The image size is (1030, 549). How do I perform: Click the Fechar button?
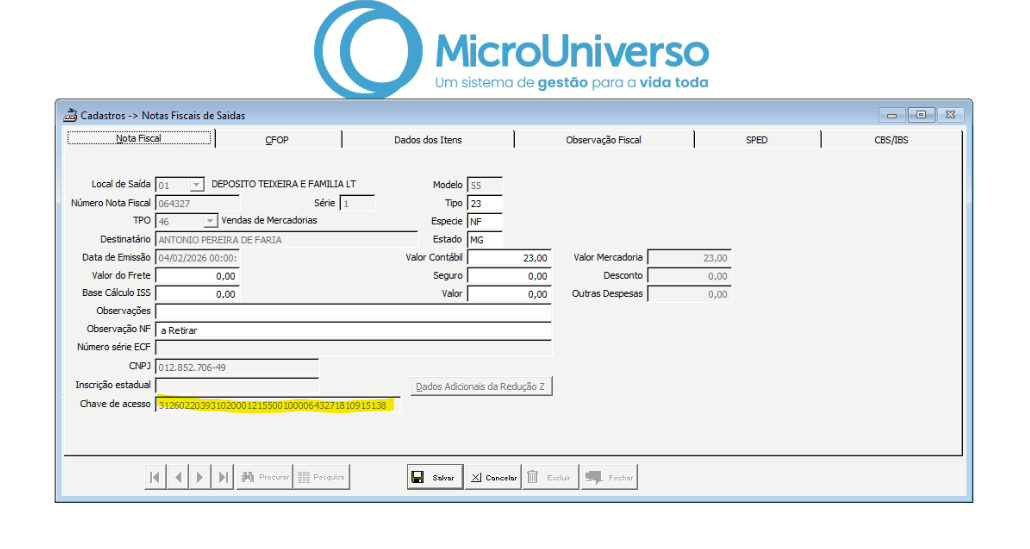609,477
